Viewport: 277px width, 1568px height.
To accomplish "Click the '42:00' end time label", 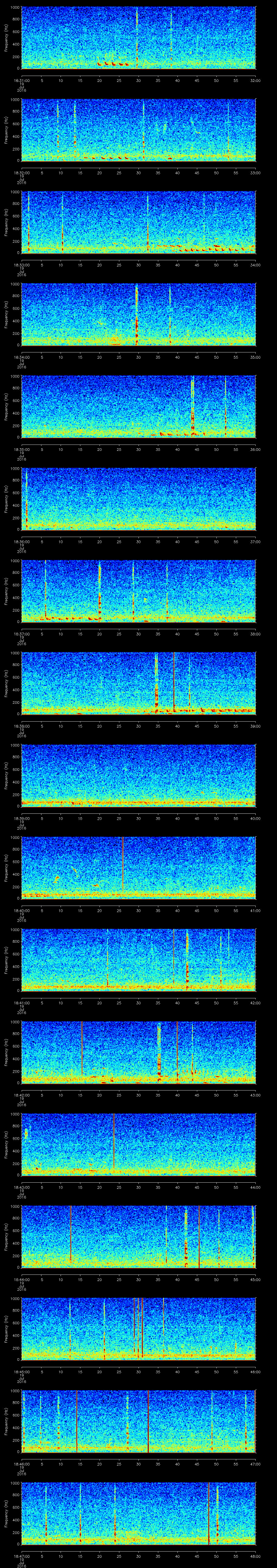I will point(255,1003).
